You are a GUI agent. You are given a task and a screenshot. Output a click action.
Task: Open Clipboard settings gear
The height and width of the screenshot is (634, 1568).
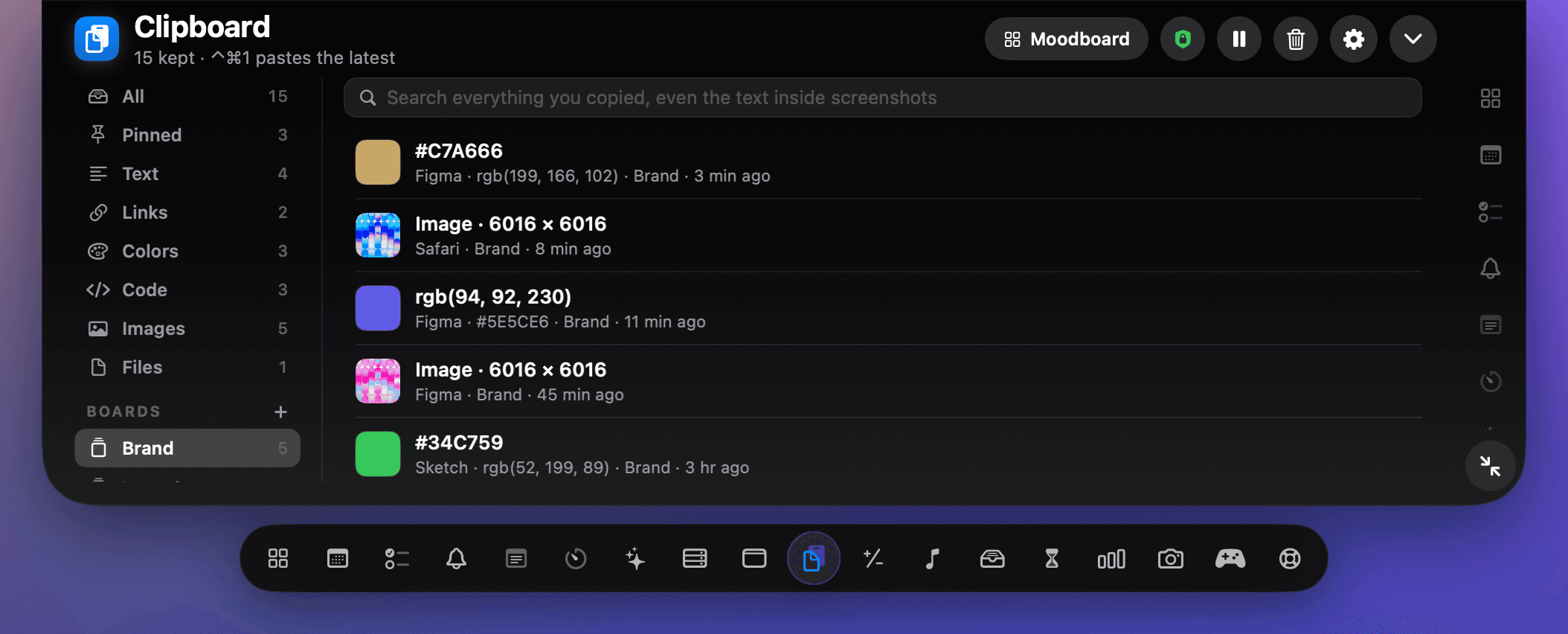[1354, 39]
